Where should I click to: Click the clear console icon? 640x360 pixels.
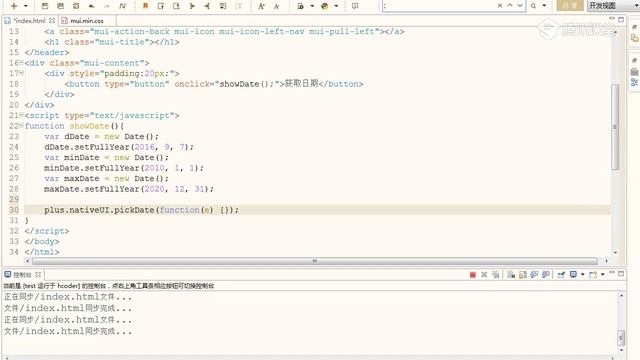511,275
